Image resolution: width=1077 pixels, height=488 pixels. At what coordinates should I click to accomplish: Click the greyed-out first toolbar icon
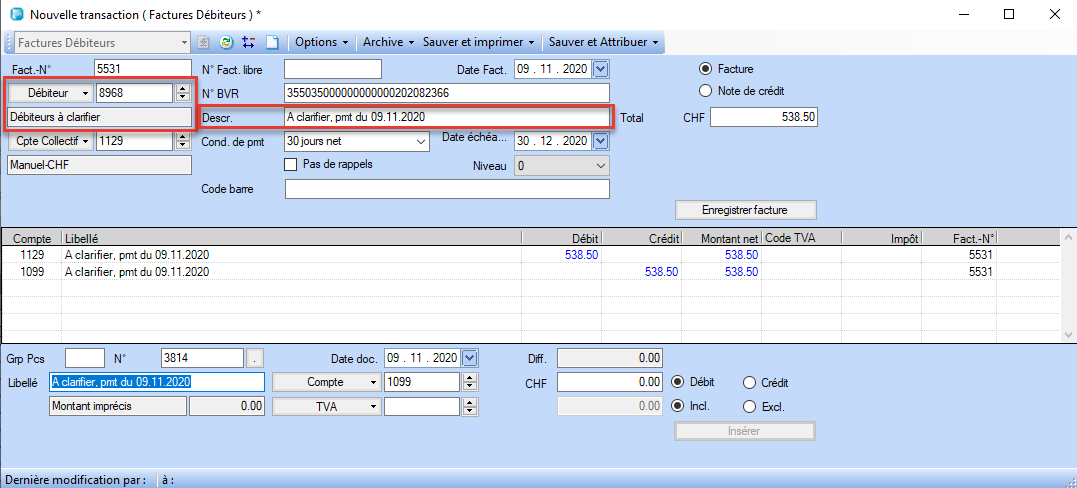pos(204,43)
